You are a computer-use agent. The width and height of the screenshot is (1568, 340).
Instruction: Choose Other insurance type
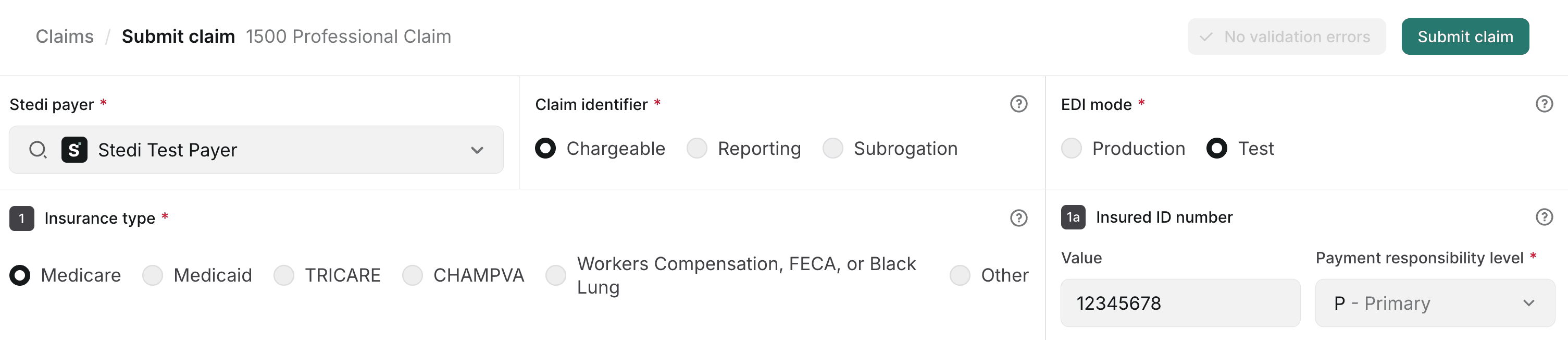pyautogui.click(x=960, y=275)
